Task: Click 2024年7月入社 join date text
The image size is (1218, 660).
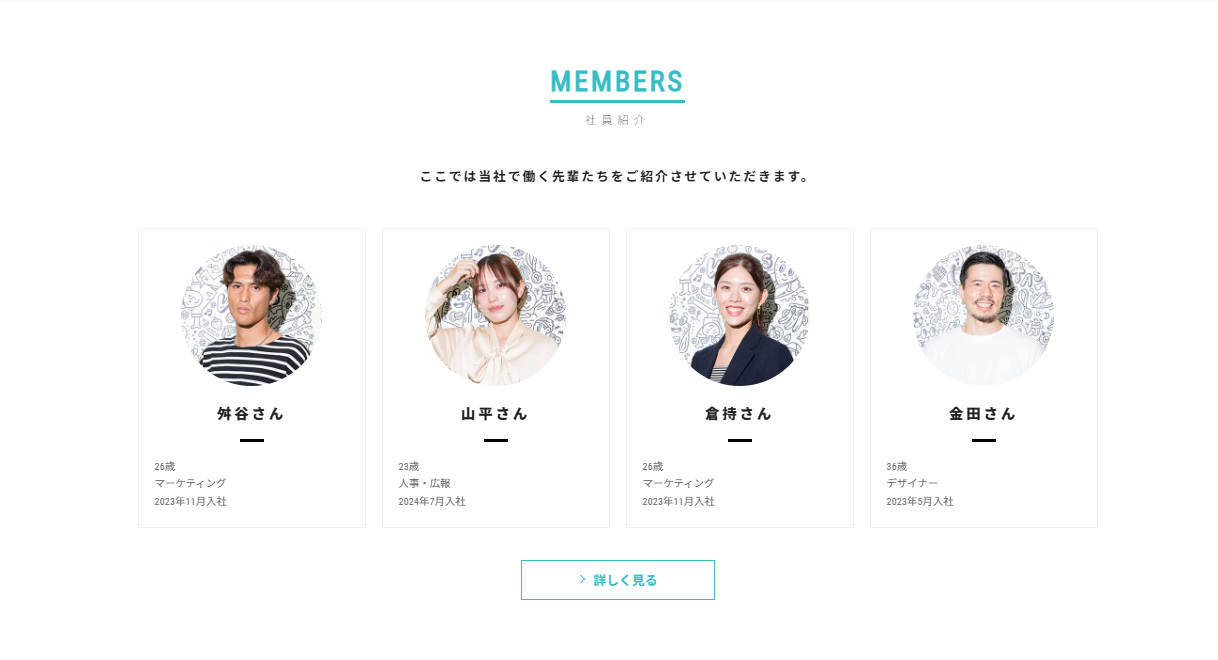Action: pos(432,501)
